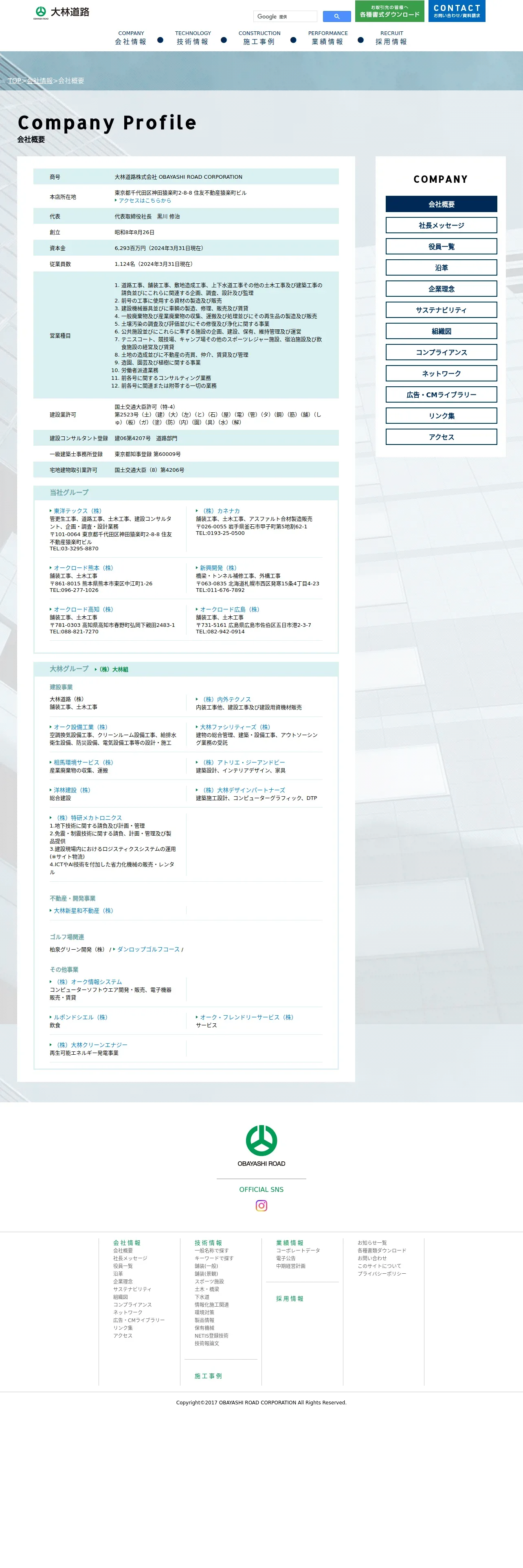Click footer キーワードで探す link
The height and width of the screenshot is (1568, 523).
pos(214,1258)
